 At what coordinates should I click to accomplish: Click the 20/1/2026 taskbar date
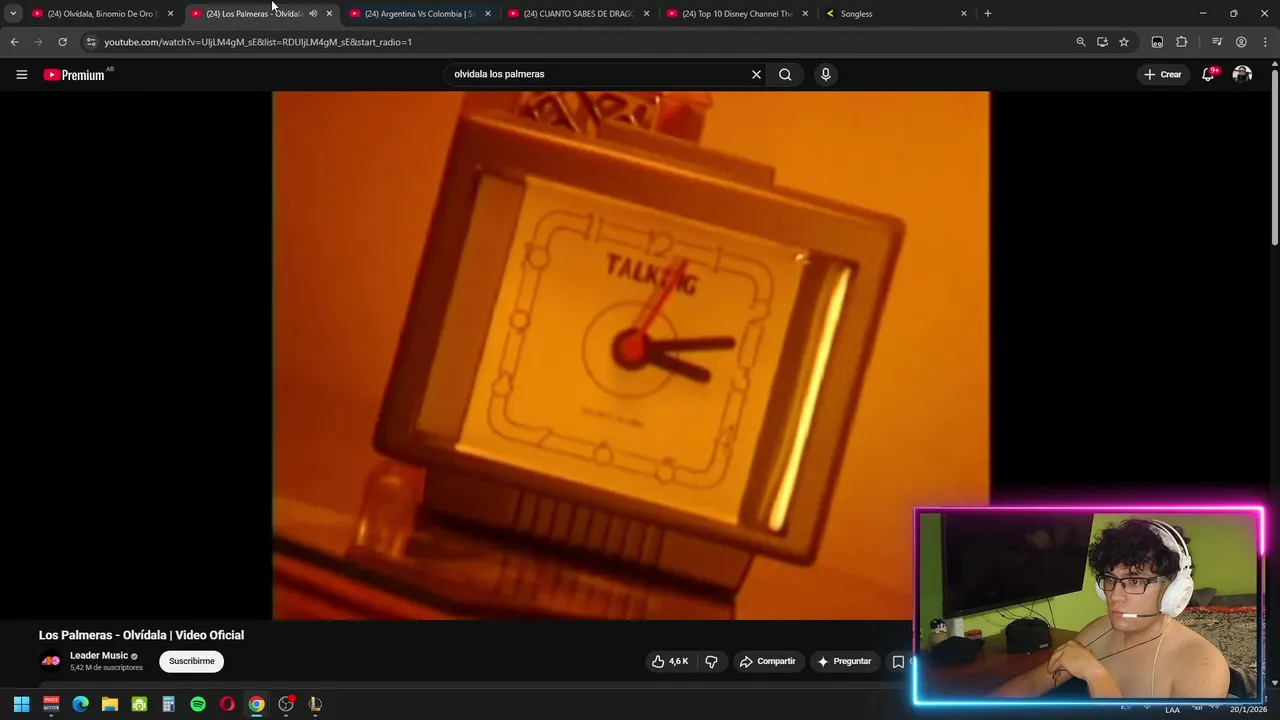coord(1248,710)
